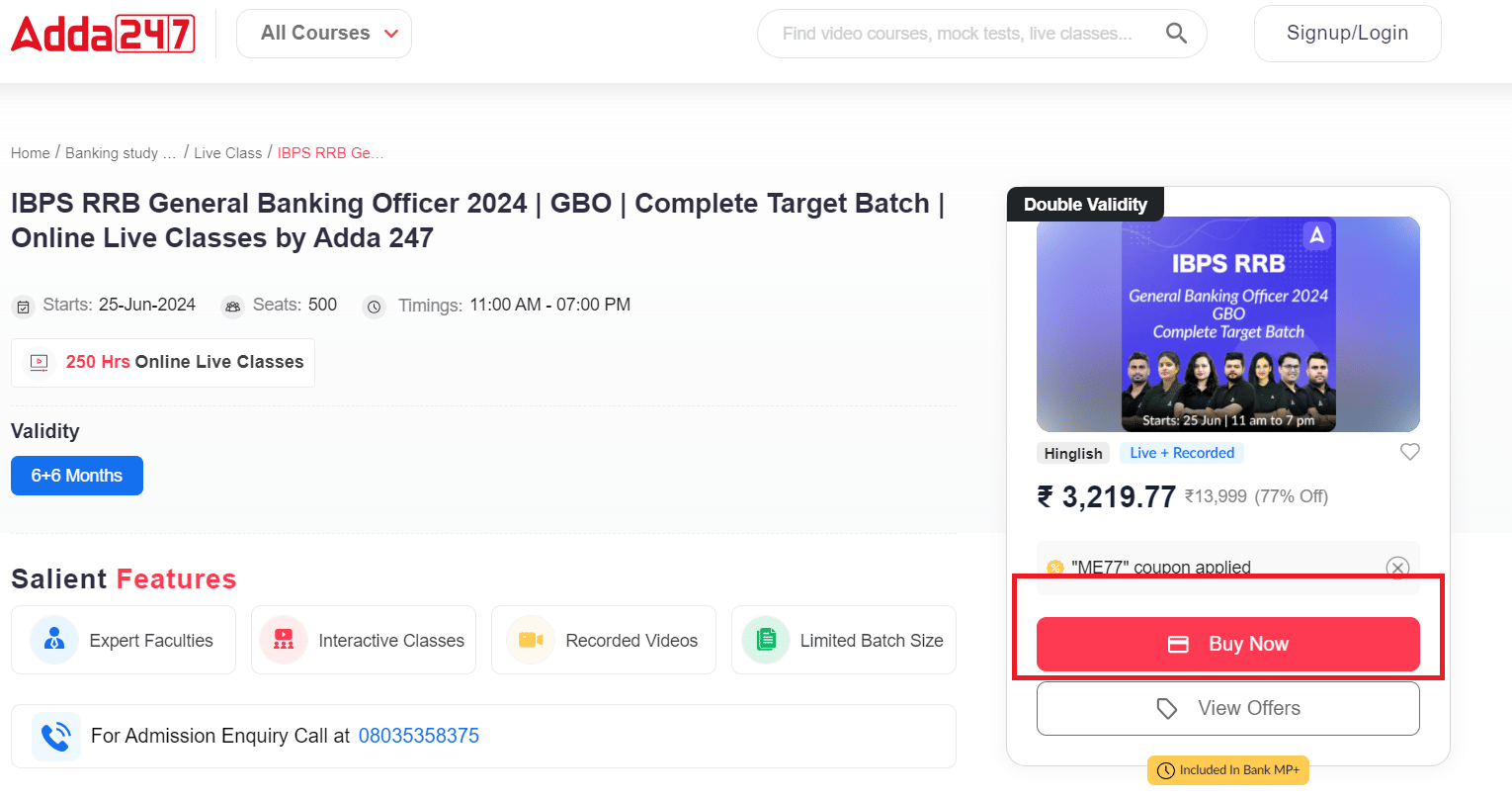Click the Limited Batch Size icon
This screenshot has width=1512, height=798.
pyautogui.click(x=766, y=641)
